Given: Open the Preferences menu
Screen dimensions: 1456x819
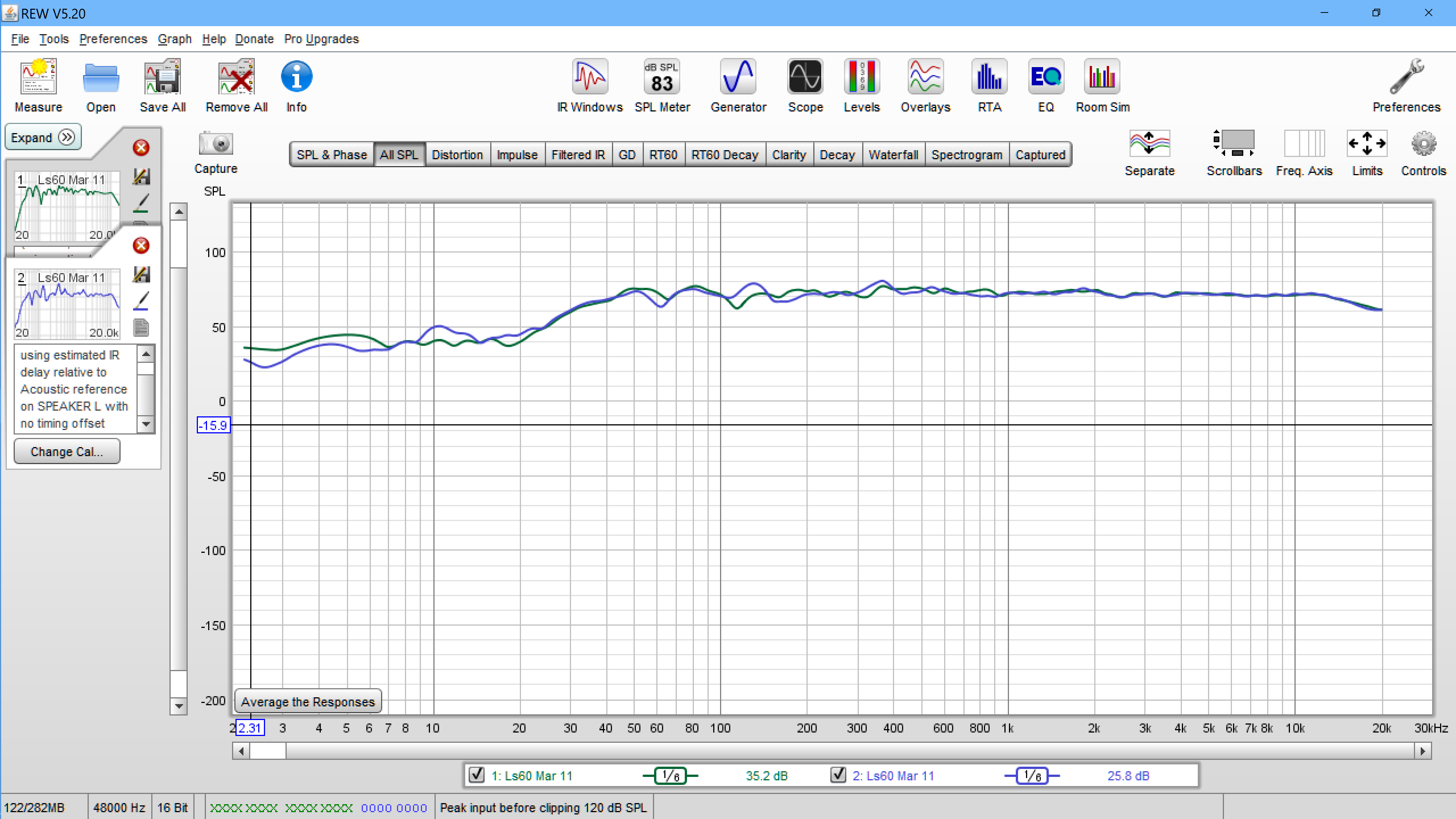Looking at the screenshot, I should coord(113,39).
